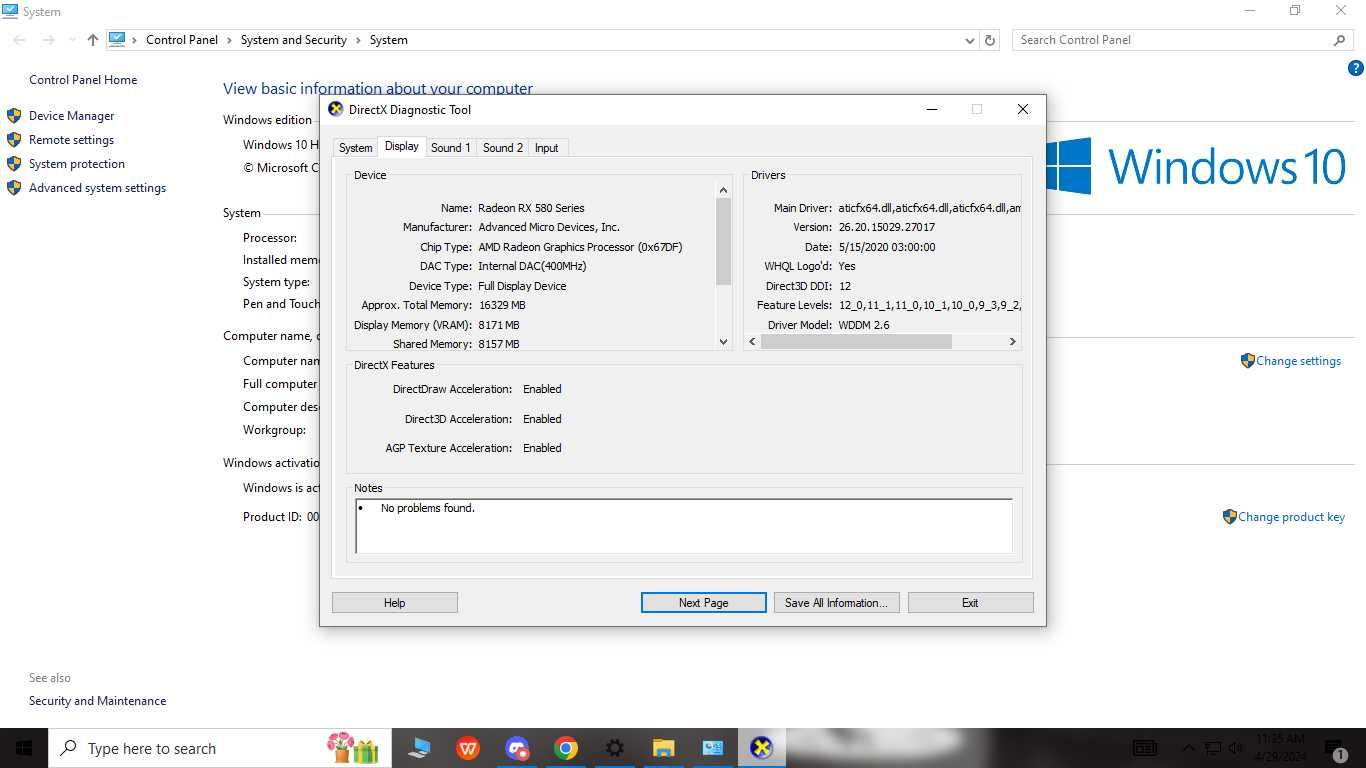
Task: Open File Explorer from taskbar
Action: tap(663, 748)
